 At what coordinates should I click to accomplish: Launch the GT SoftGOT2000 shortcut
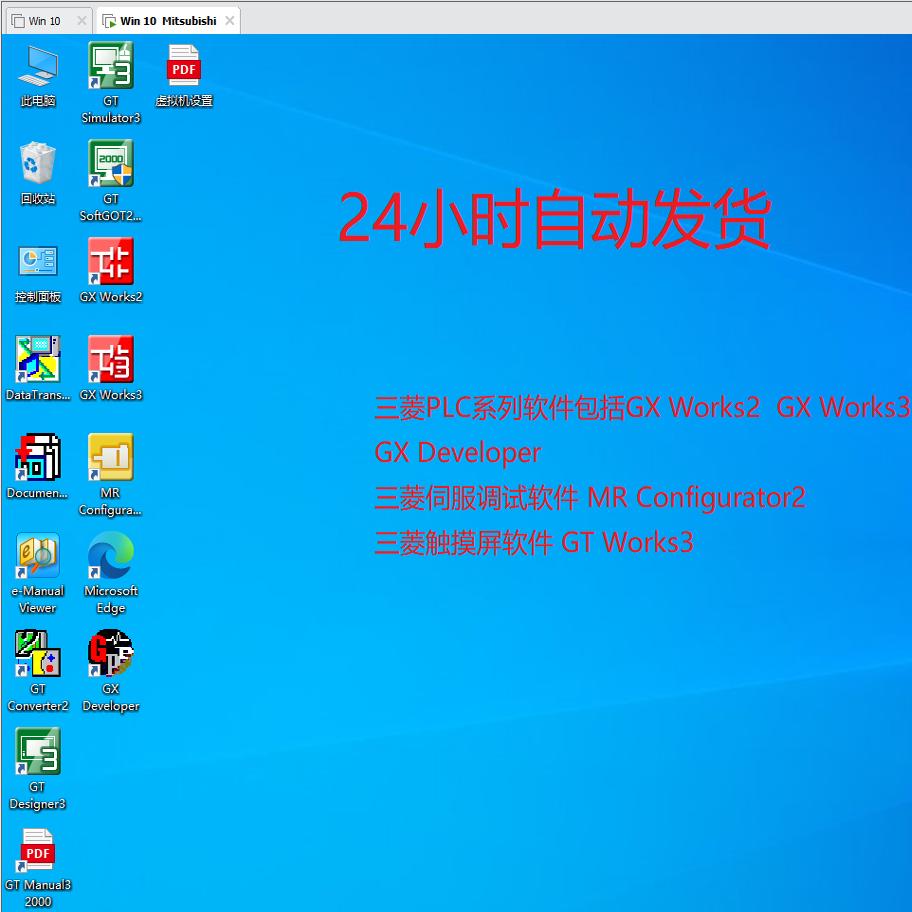(x=111, y=180)
